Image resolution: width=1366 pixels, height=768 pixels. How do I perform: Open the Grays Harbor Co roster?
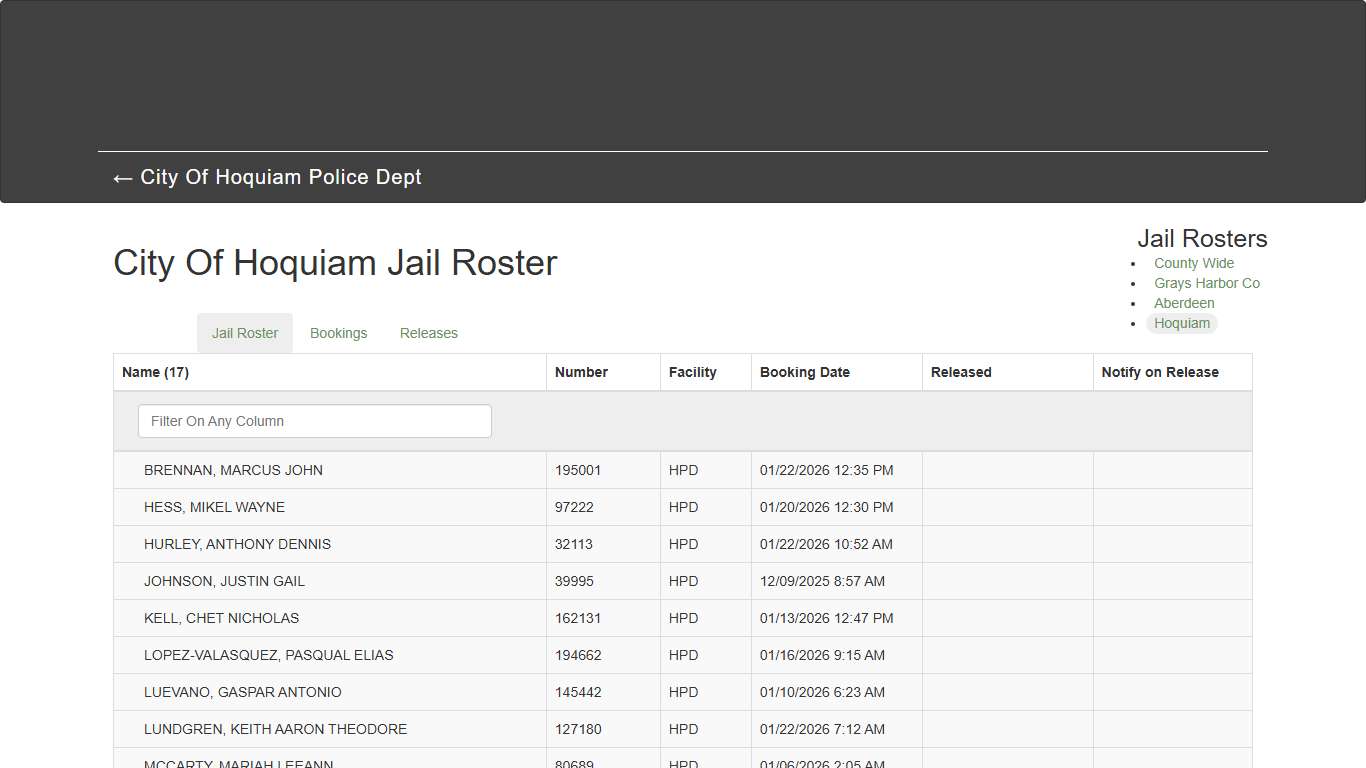(1207, 283)
